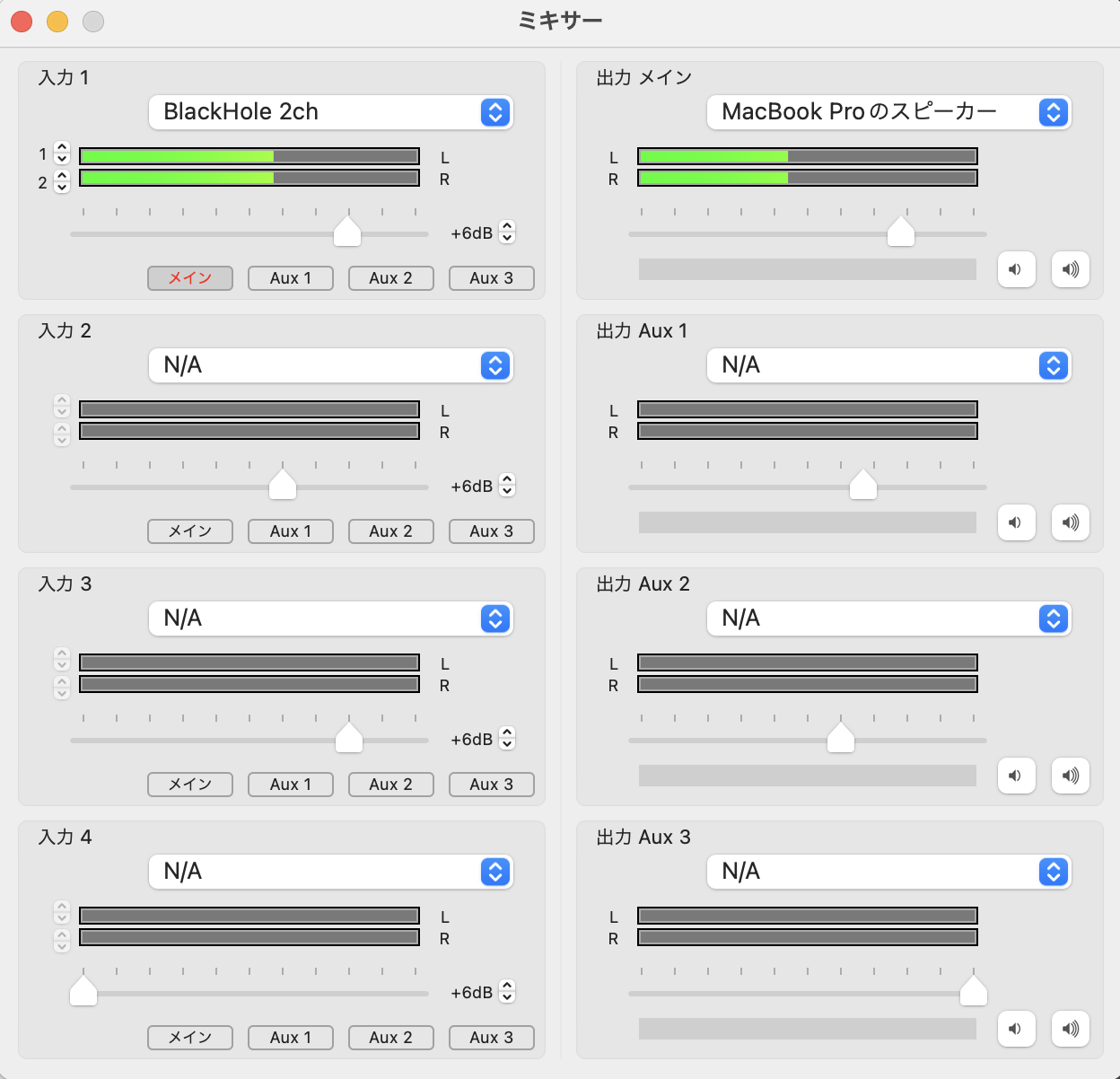
Task: Click the Aux 2 button under 入力 3
Action: click(391, 785)
